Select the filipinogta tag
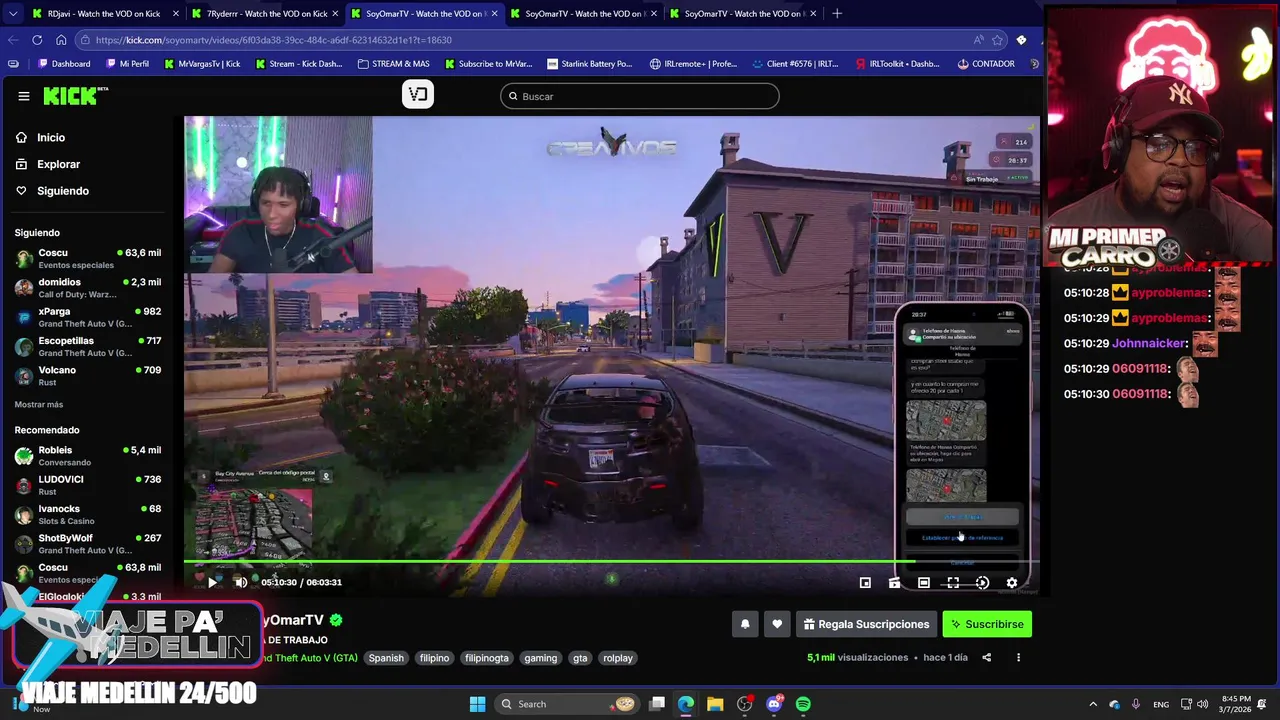Screen dimensions: 1280x720 pyautogui.click(x=487, y=658)
